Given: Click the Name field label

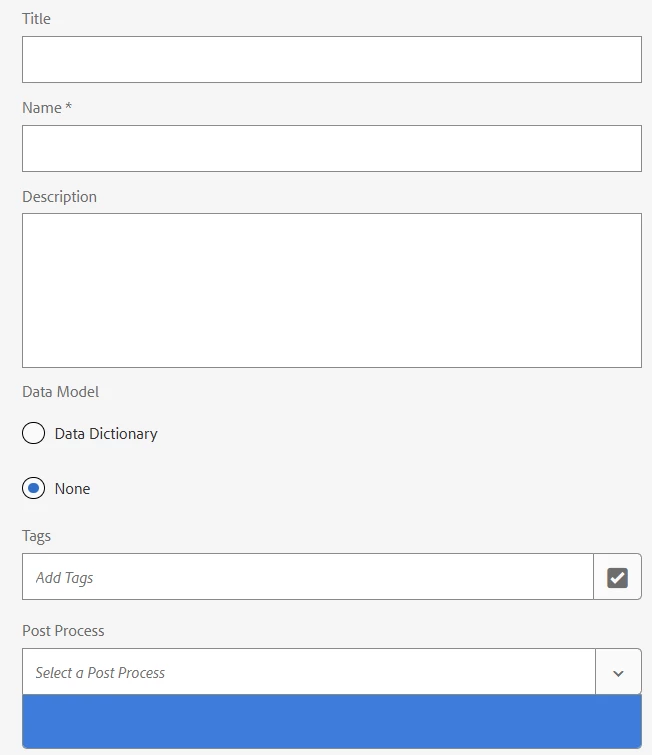Looking at the screenshot, I should point(42,108).
